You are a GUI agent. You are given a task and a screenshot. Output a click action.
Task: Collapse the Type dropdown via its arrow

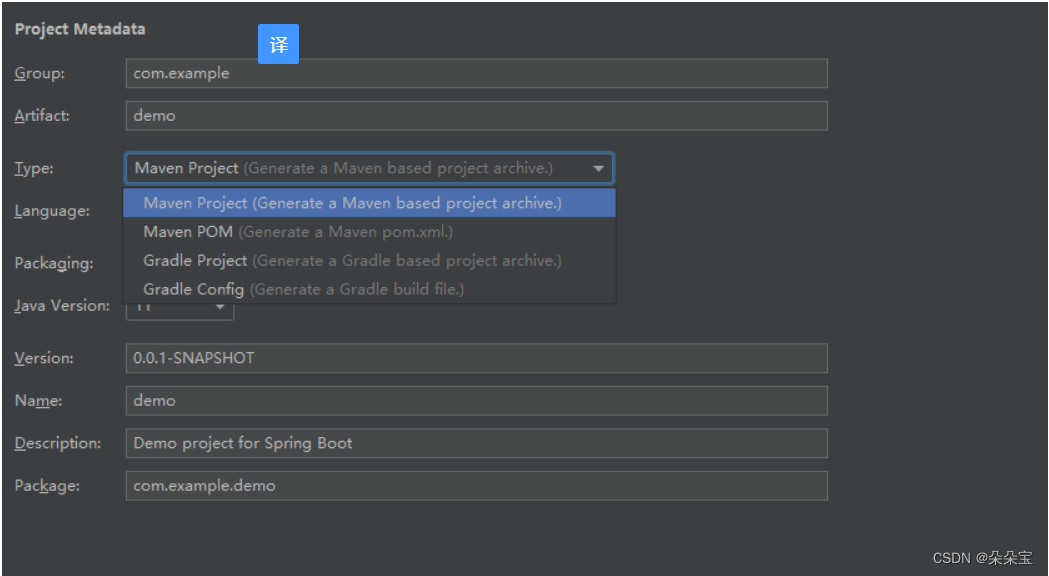tap(599, 167)
